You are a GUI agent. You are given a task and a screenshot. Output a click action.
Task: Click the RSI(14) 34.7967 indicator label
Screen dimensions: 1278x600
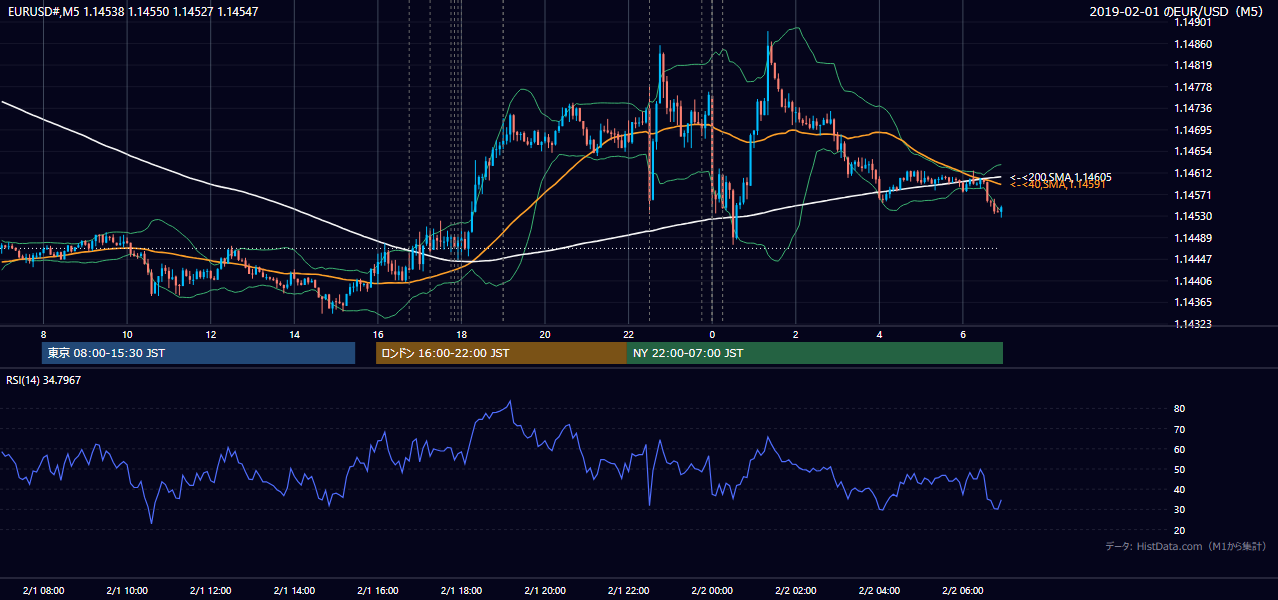pyautogui.click(x=44, y=380)
